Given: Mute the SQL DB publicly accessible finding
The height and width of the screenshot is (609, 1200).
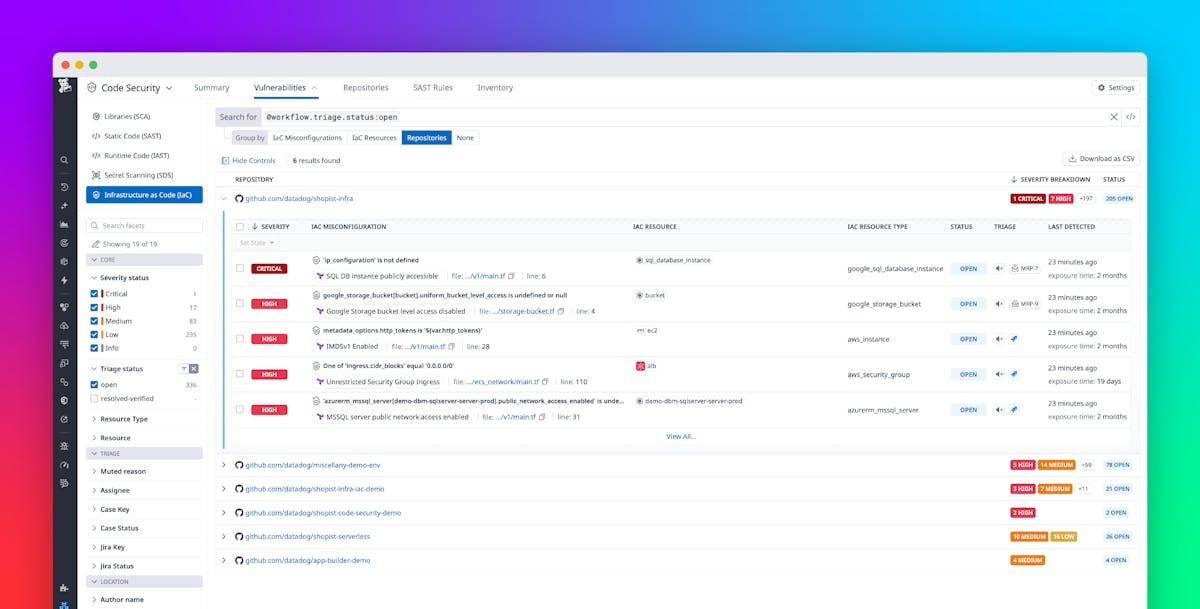Looking at the screenshot, I should click(x=998, y=269).
